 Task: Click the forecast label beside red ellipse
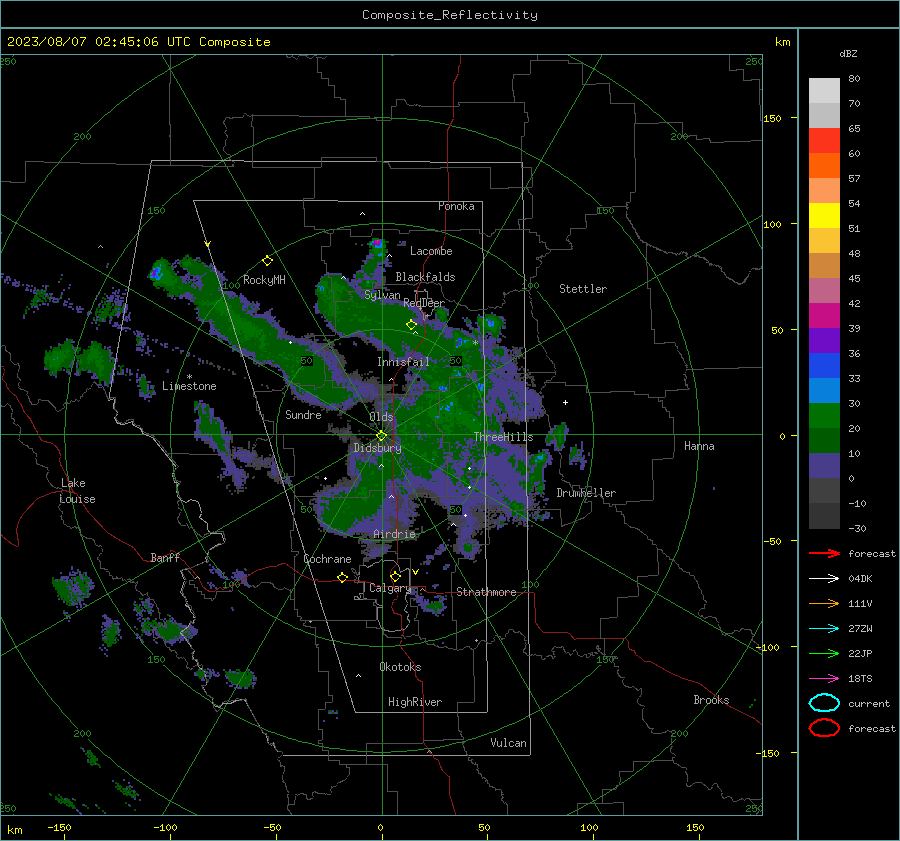[872, 728]
